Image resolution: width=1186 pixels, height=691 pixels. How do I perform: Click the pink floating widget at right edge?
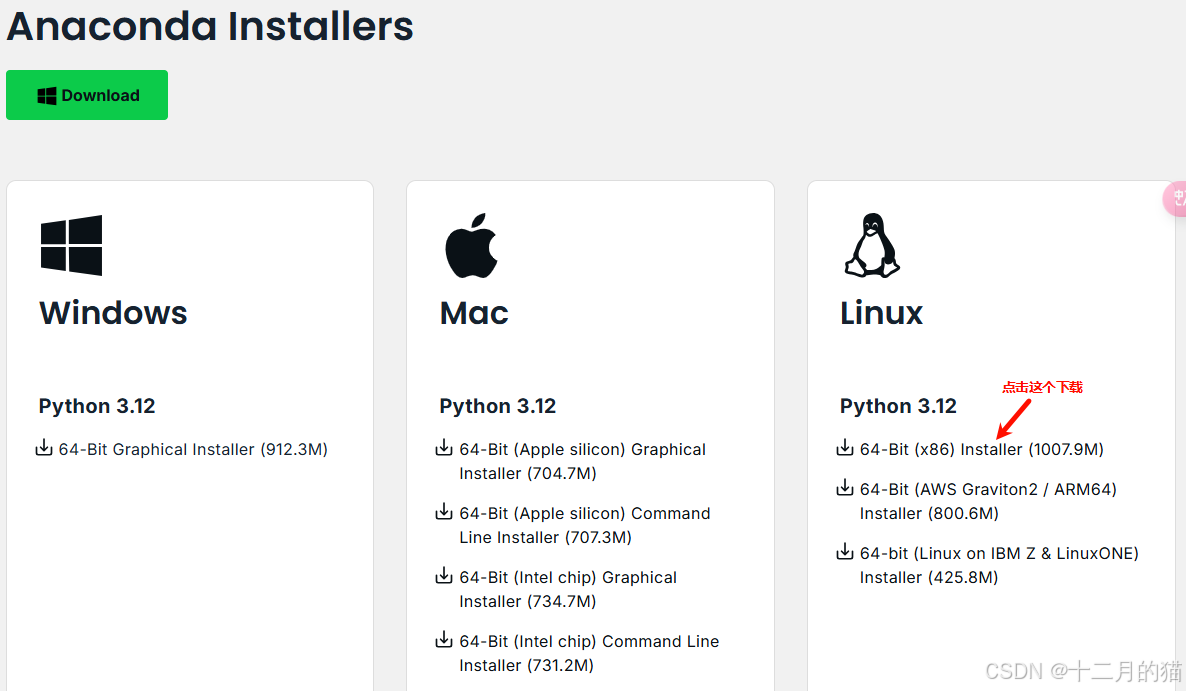click(1175, 199)
